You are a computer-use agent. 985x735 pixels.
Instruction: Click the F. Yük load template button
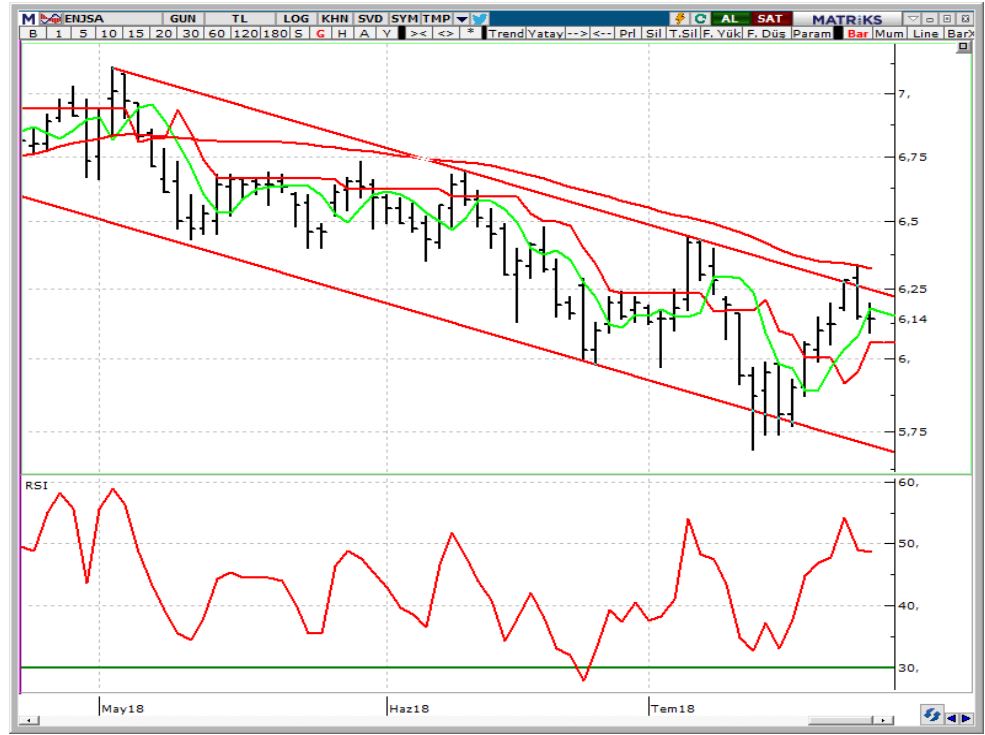[721, 33]
